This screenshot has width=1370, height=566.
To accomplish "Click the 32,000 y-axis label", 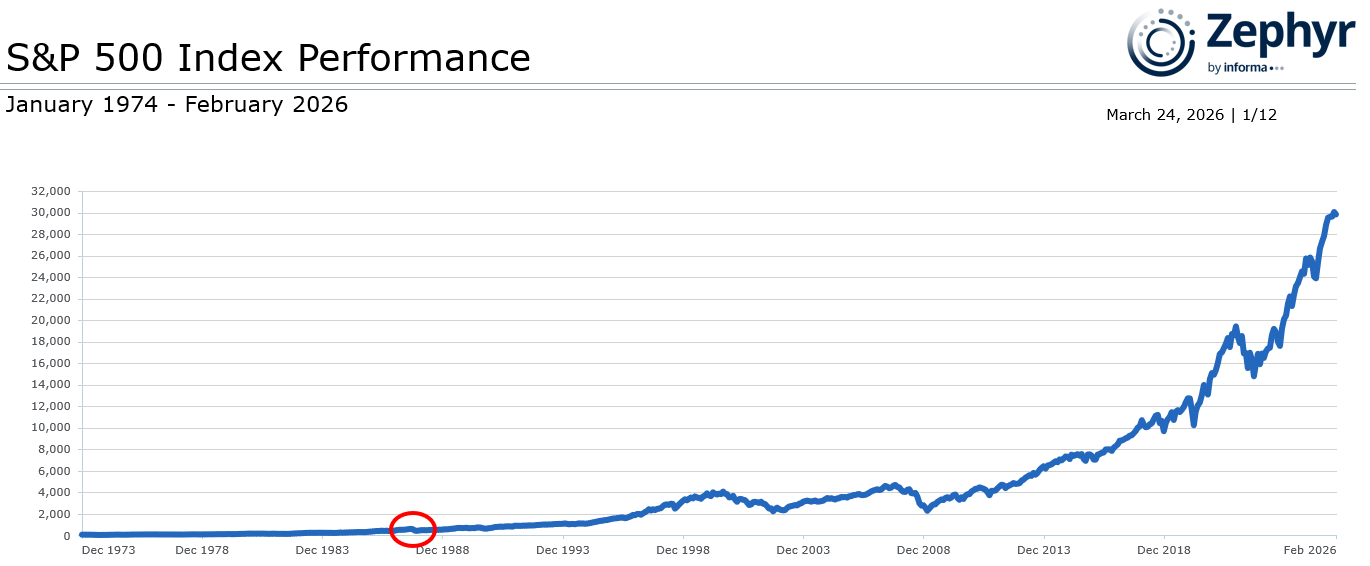I will click(53, 191).
